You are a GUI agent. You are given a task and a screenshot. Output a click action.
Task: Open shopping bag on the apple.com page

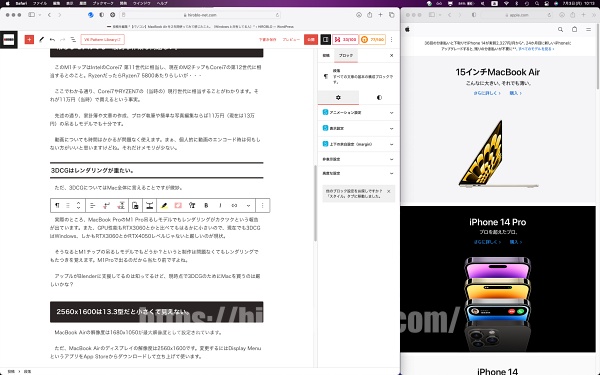(x=574, y=29)
